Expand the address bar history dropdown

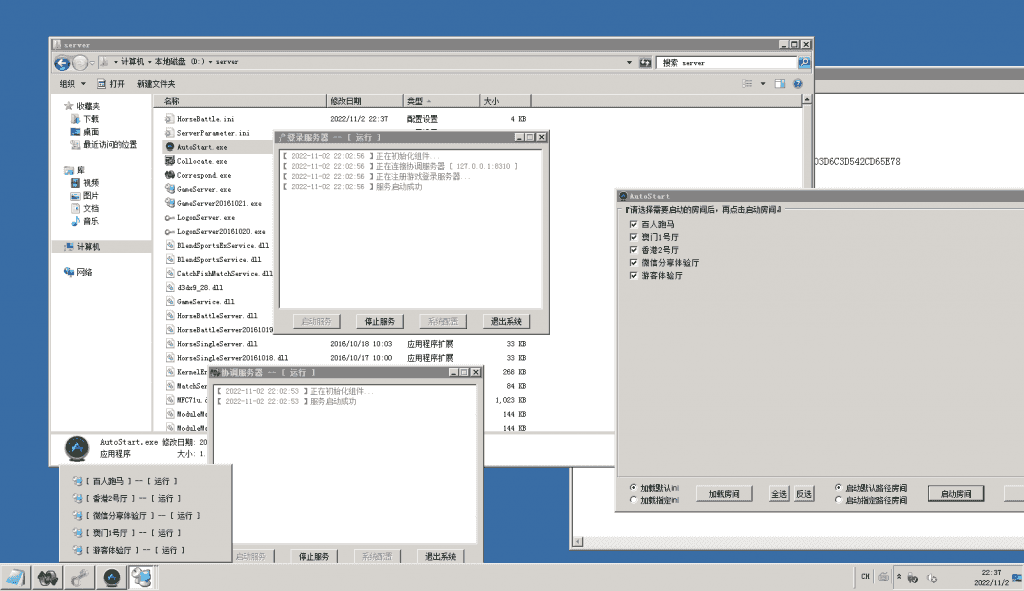pos(630,63)
